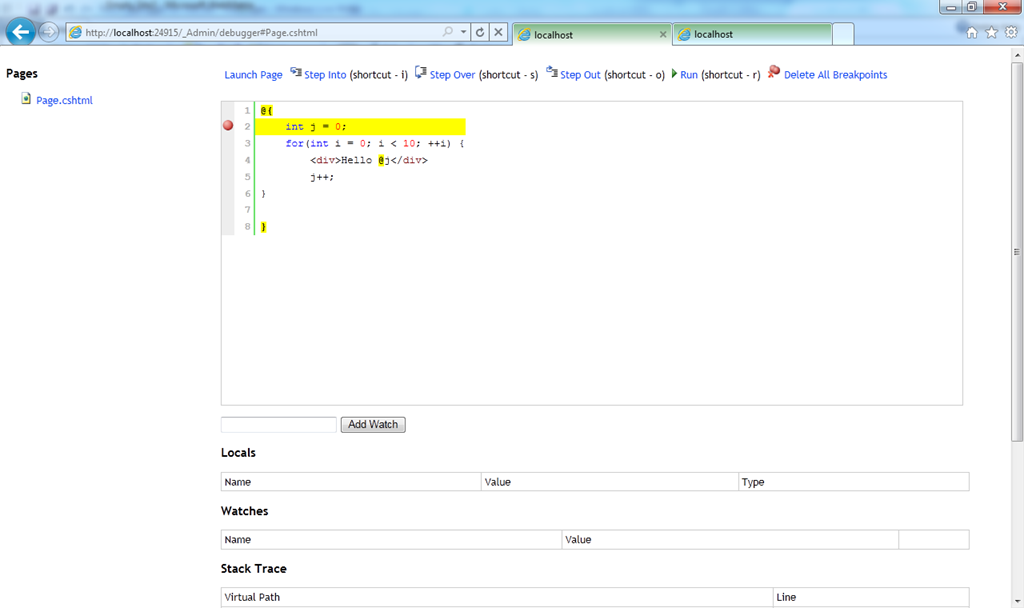Image resolution: width=1024 pixels, height=608 pixels.
Task: Open the browser Home icon
Action: [972, 33]
